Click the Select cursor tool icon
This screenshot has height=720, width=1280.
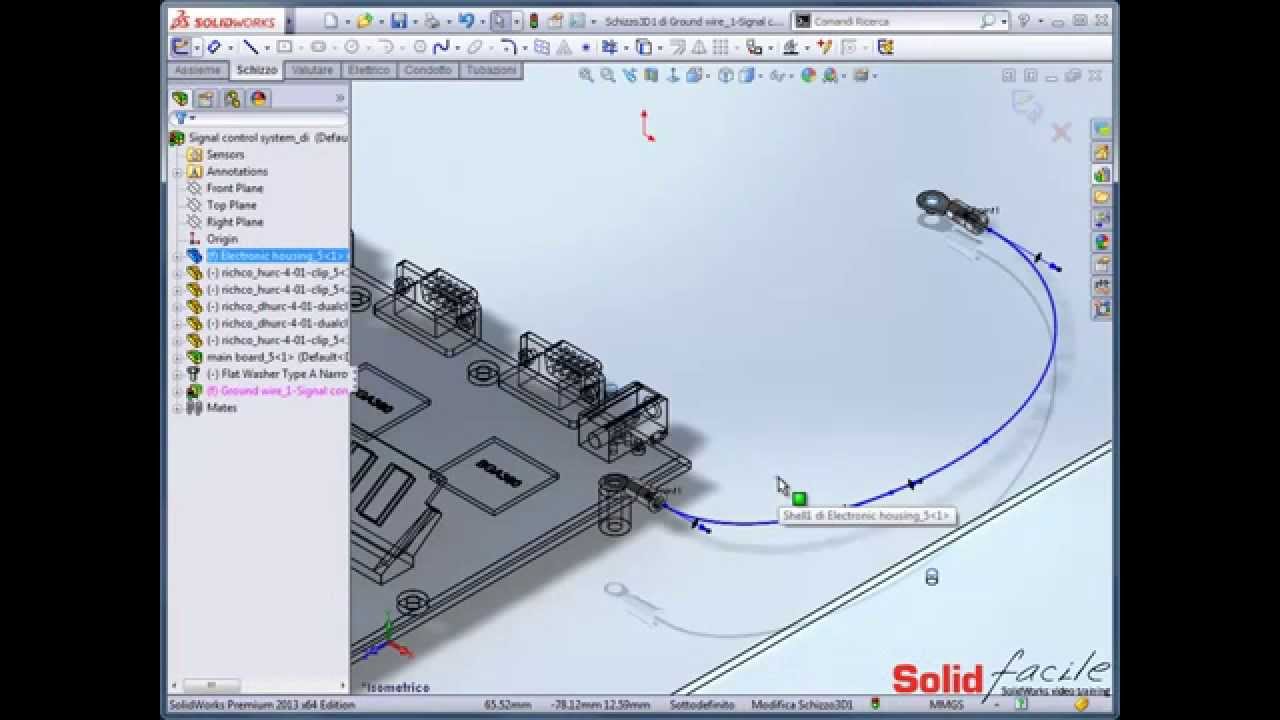point(499,21)
